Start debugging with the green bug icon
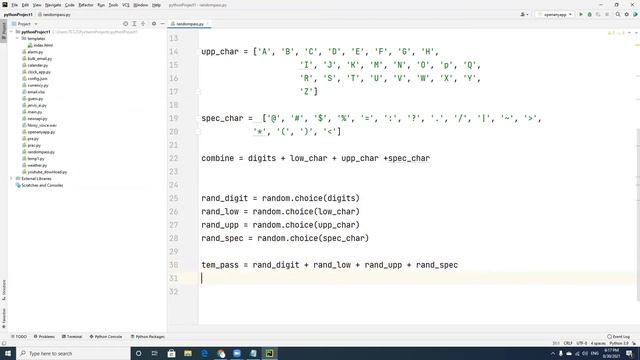This screenshot has width=640, height=360. (x=589, y=14)
